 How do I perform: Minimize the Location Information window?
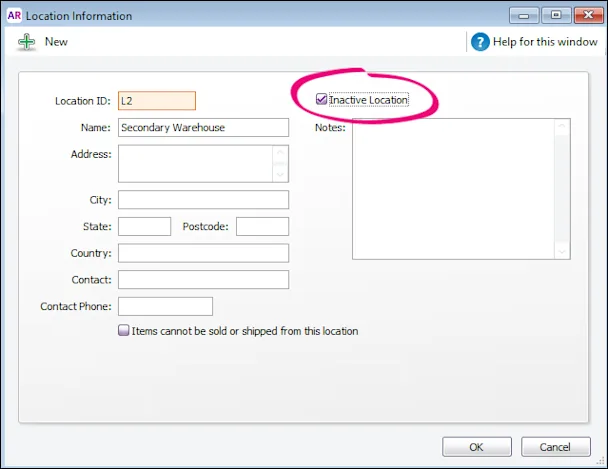(x=524, y=16)
